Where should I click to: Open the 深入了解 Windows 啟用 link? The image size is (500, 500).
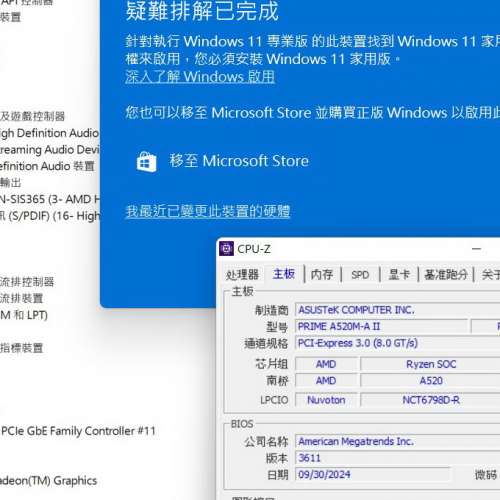(x=200, y=77)
